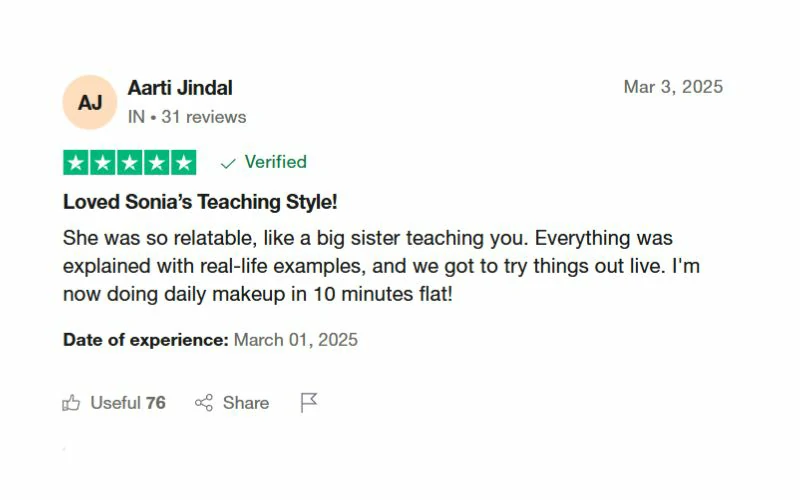Click the Share network icon
This screenshot has width=800, height=500.
tap(204, 403)
